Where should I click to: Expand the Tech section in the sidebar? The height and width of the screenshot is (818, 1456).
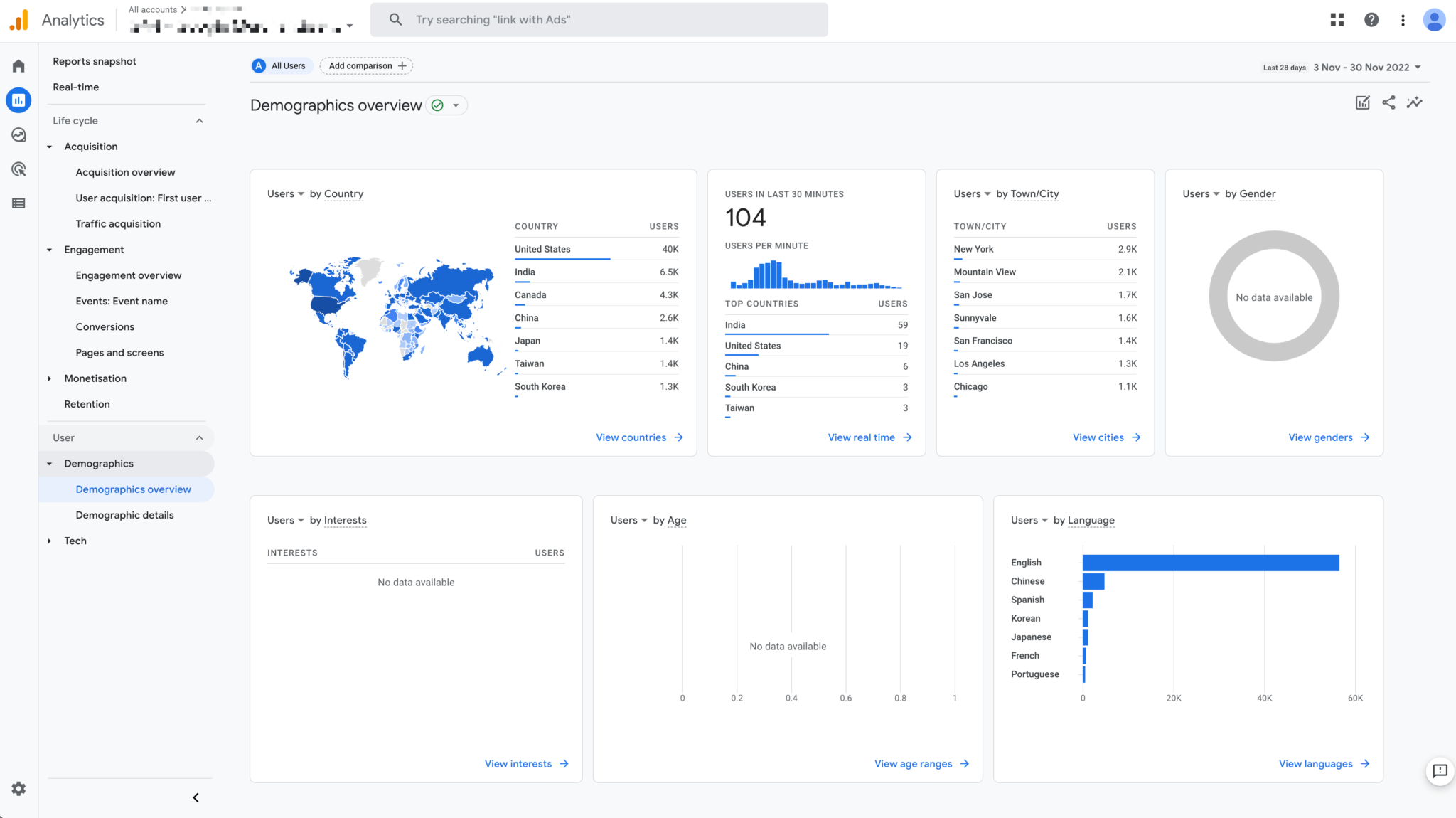75,541
